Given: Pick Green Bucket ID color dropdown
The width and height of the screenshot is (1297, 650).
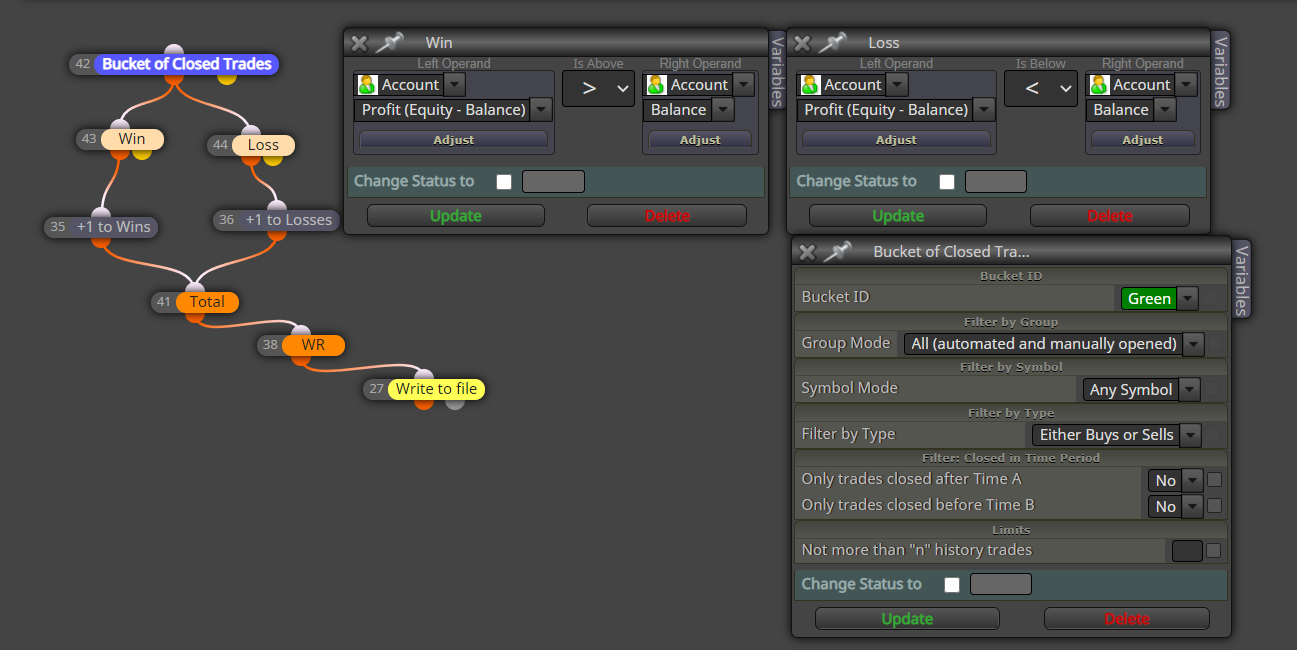Looking at the screenshot, I should pyautogui.click(x=1159, y=298).
